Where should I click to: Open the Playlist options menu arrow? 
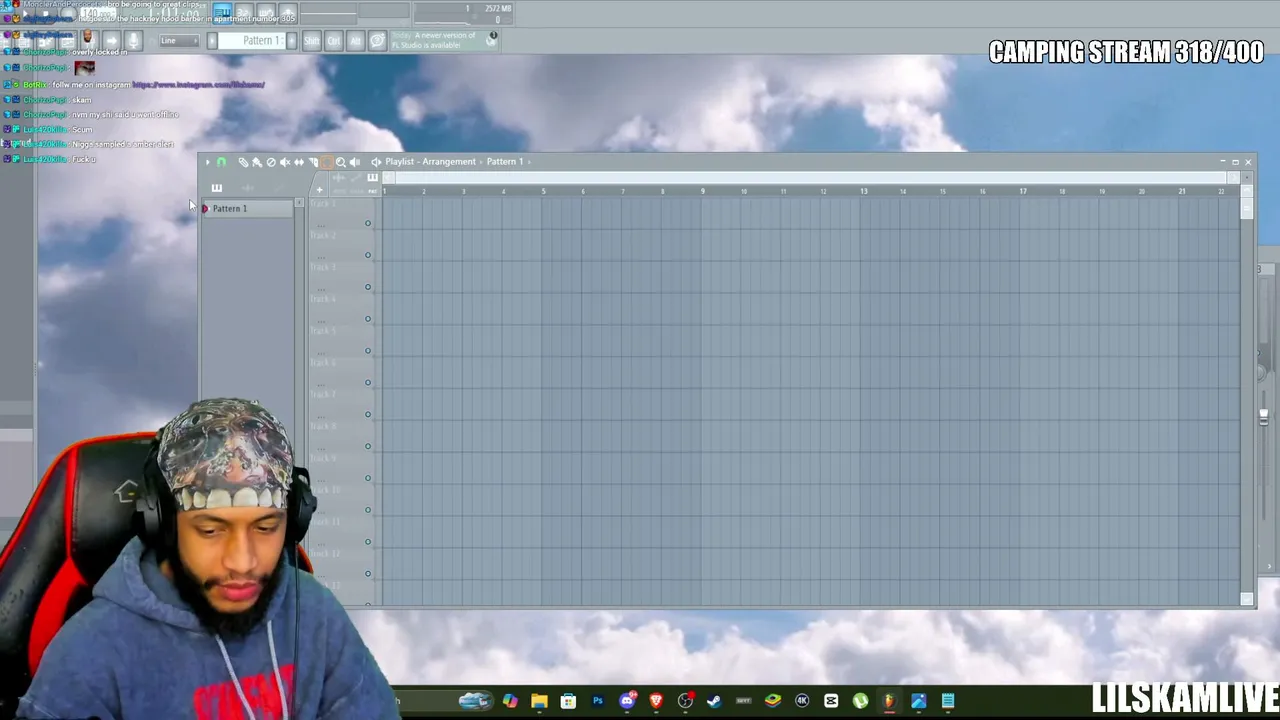click(x=207, y=162)
